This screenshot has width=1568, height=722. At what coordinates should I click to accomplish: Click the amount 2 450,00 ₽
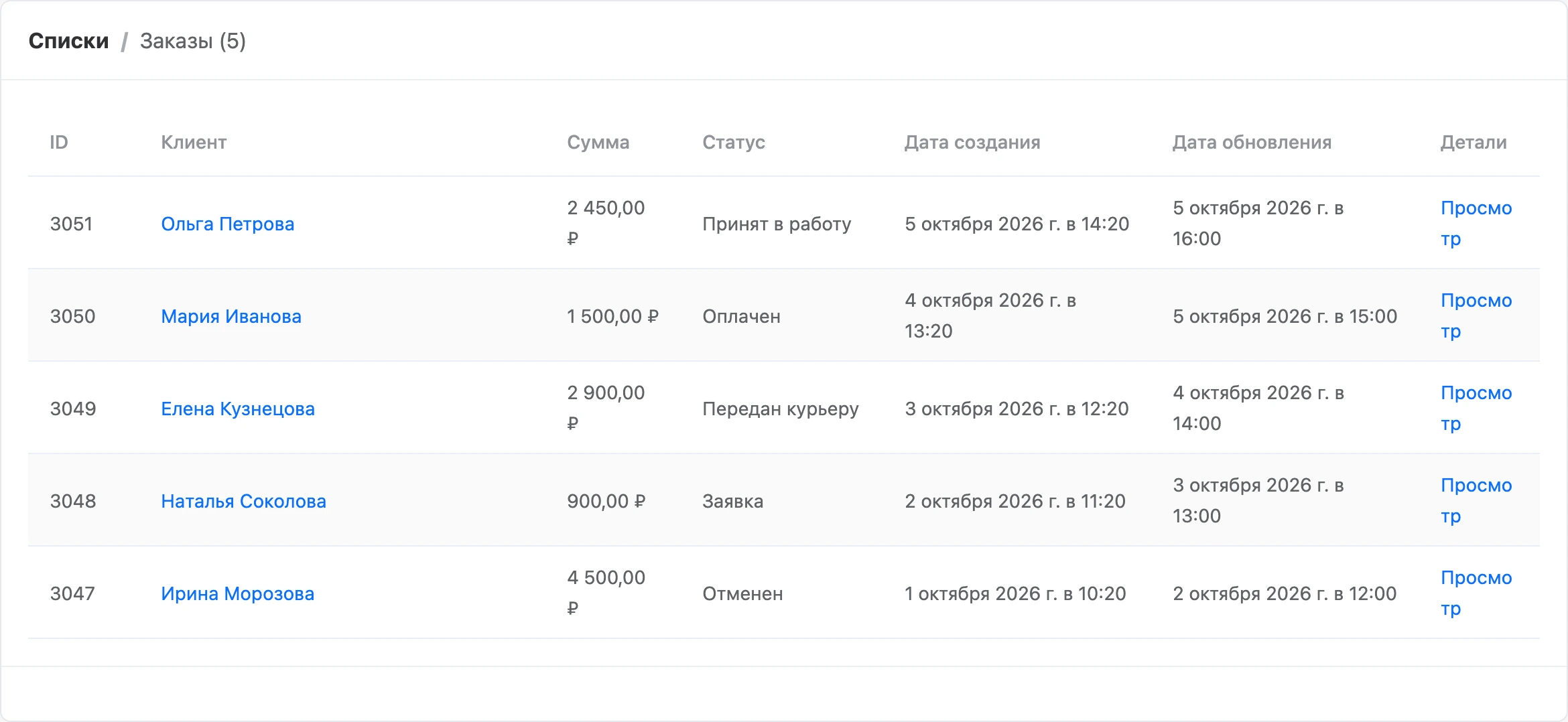[606, 223]
